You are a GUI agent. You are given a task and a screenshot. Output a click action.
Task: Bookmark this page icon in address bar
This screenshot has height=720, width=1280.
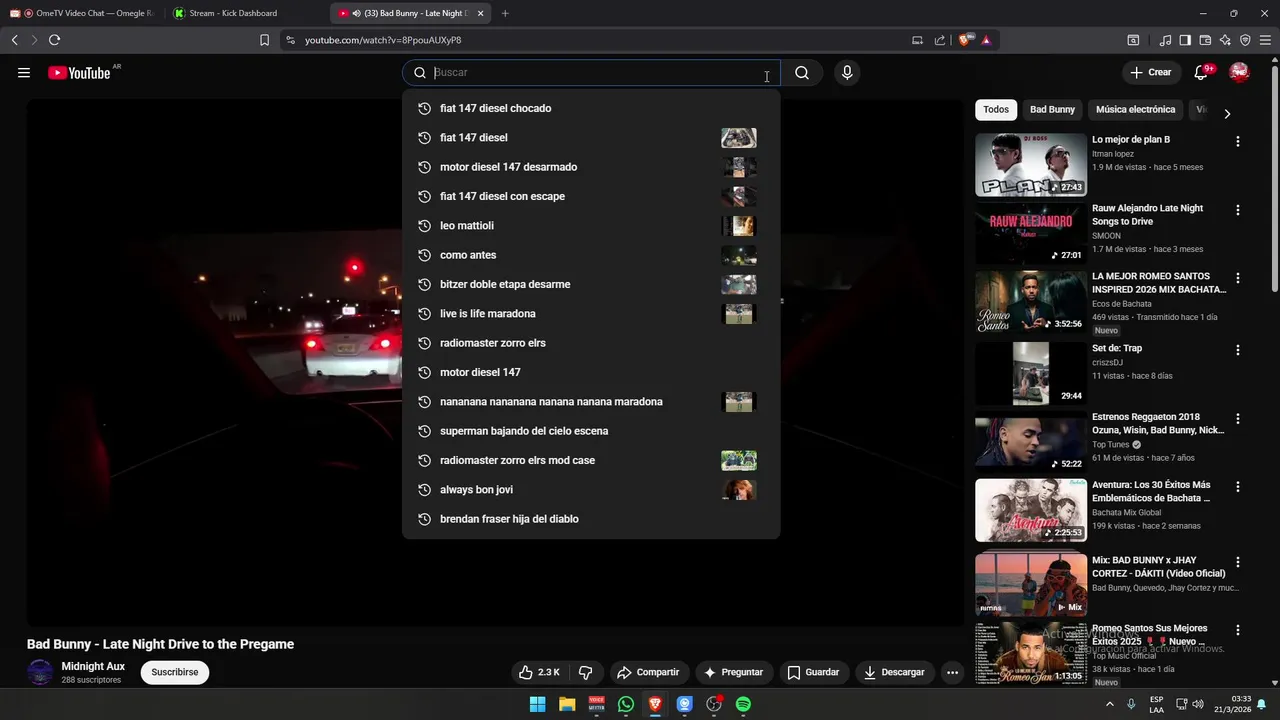264,40
